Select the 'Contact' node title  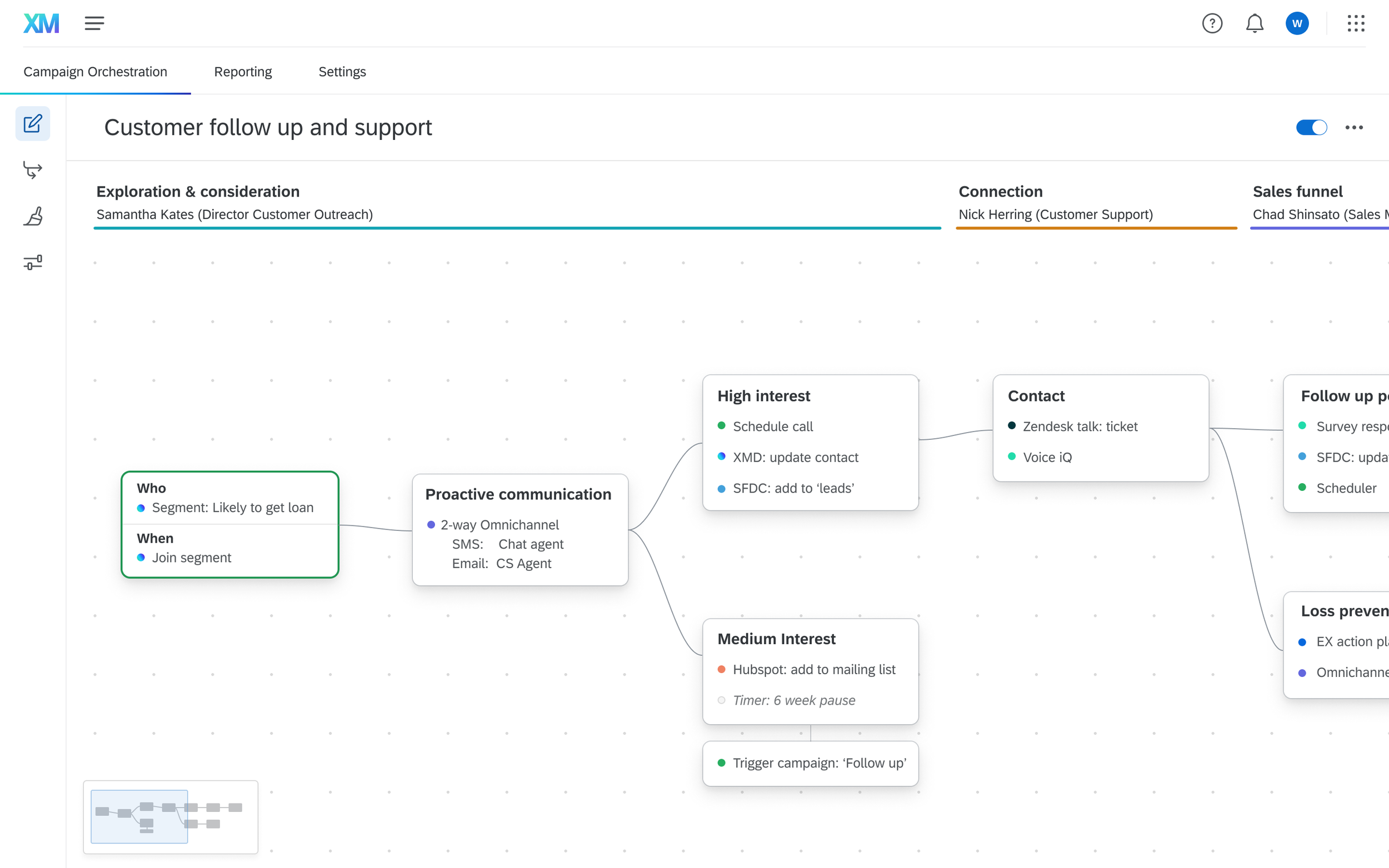coord(1036,396)
